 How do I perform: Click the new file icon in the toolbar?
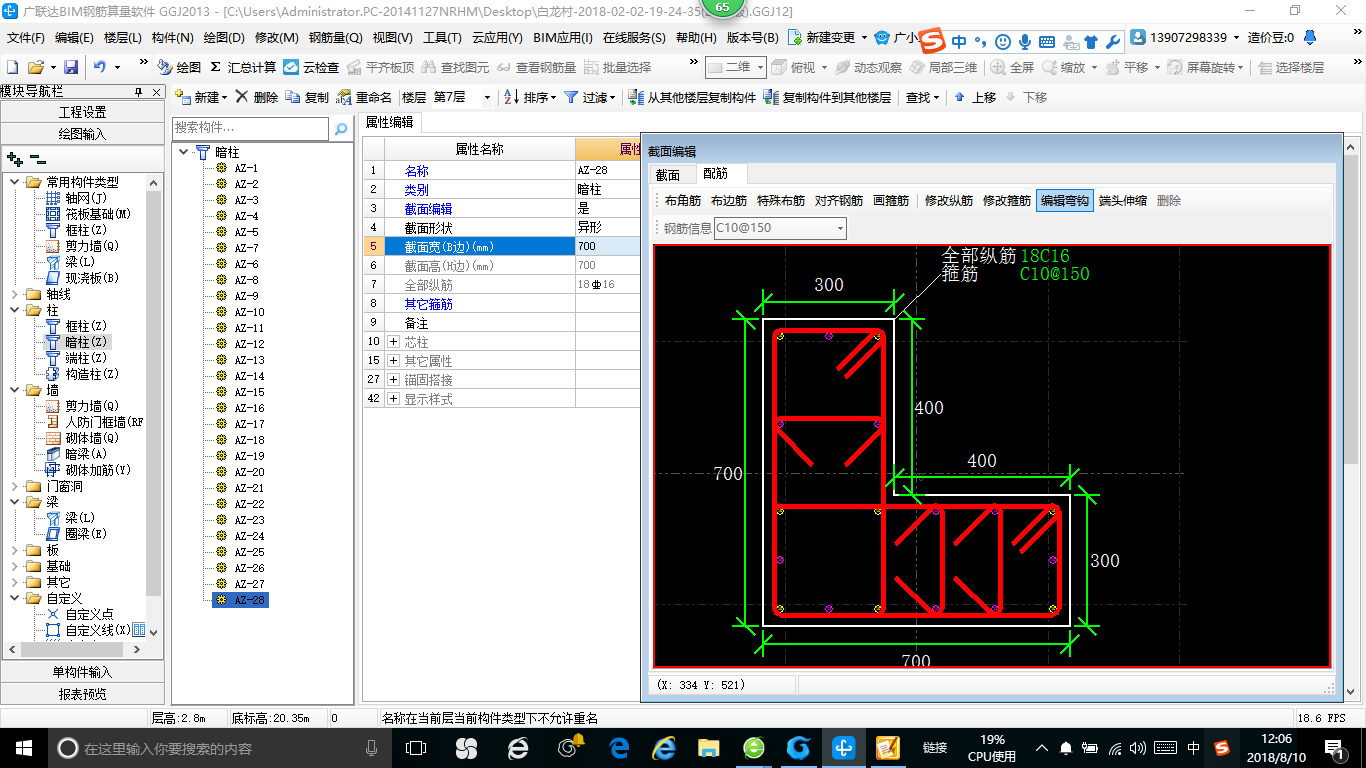(x=12, y=67)
